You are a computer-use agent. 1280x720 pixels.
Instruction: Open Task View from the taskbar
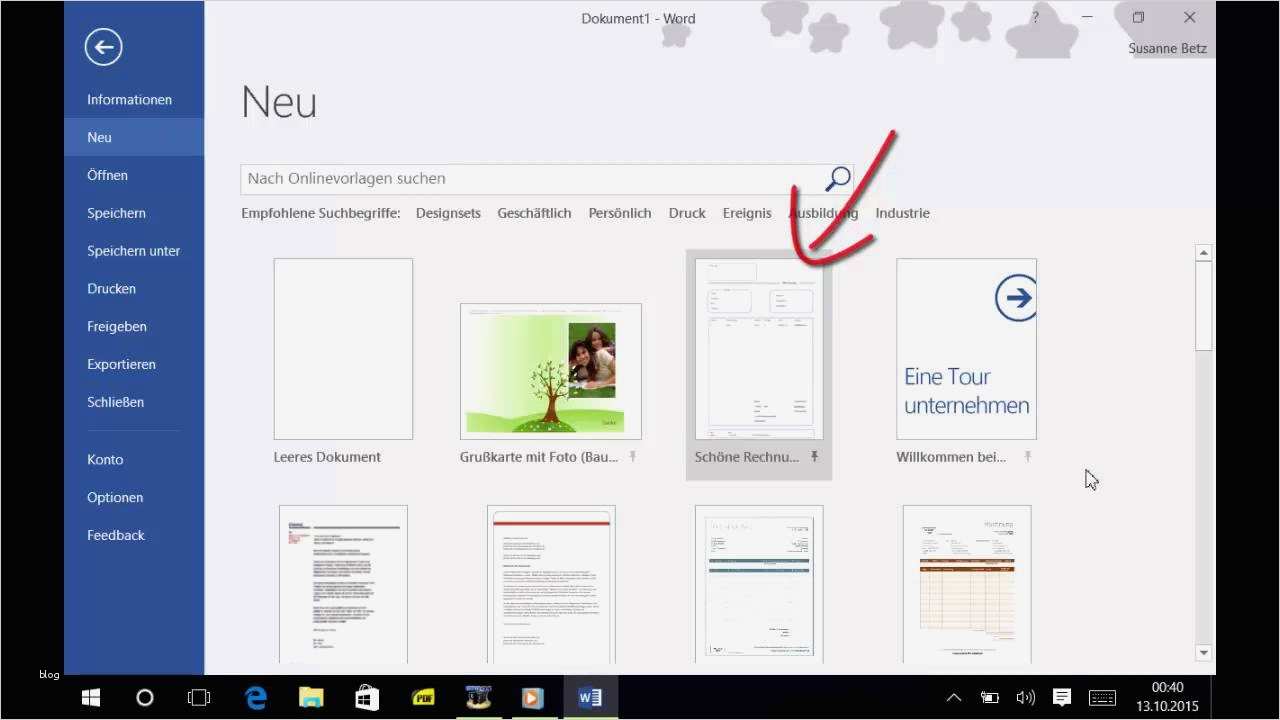(x=199, y=697)
